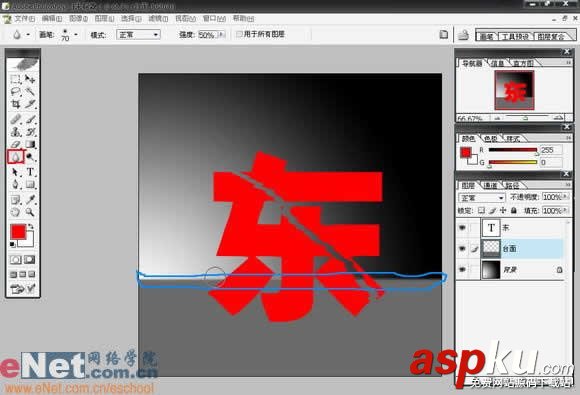Open the tool preset picker arrow

[x=28, y=35]
